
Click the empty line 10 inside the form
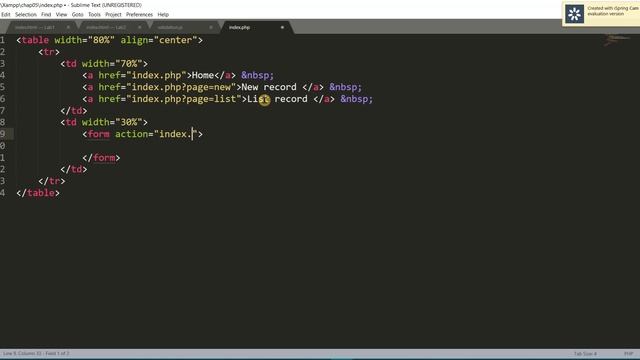[x=327, y=146]
